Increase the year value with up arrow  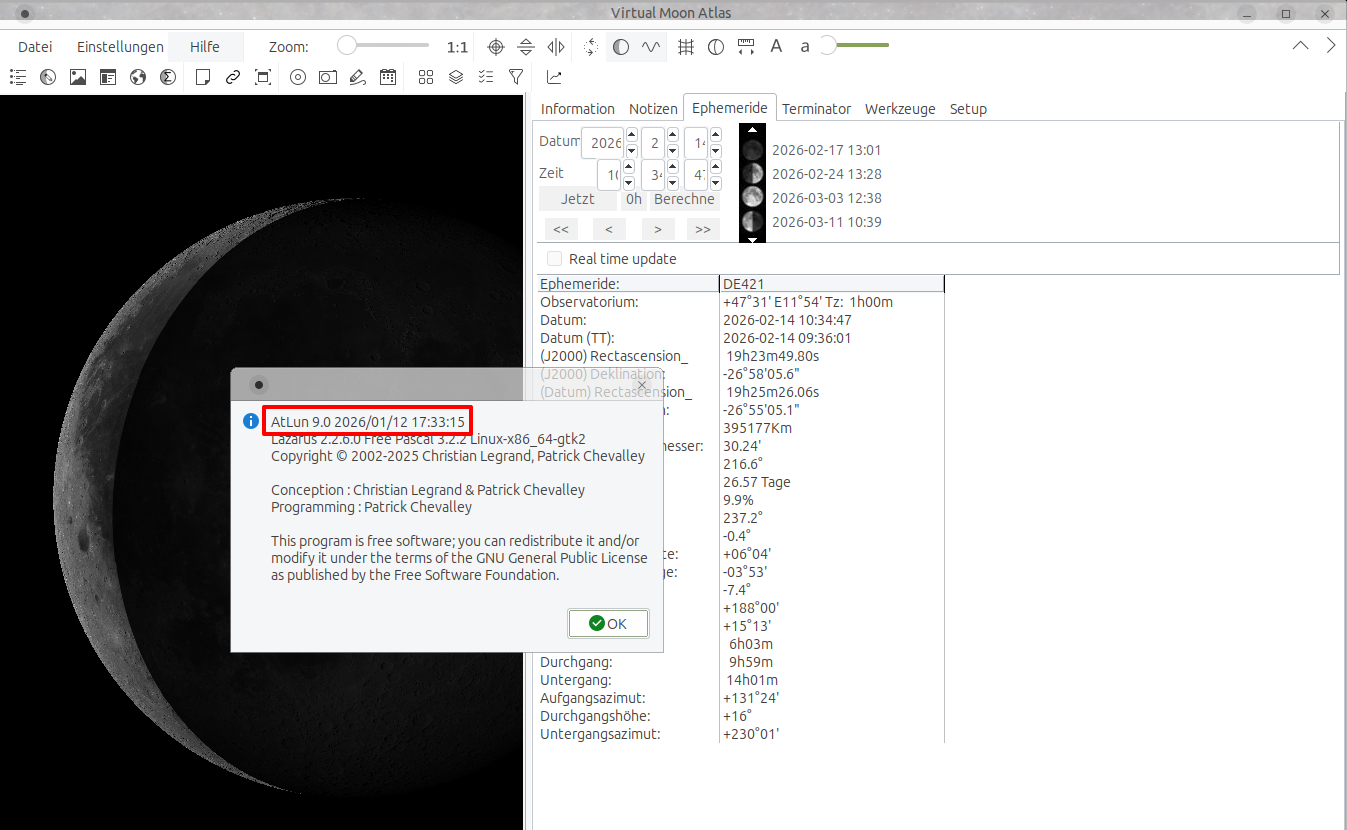[631, 136]
